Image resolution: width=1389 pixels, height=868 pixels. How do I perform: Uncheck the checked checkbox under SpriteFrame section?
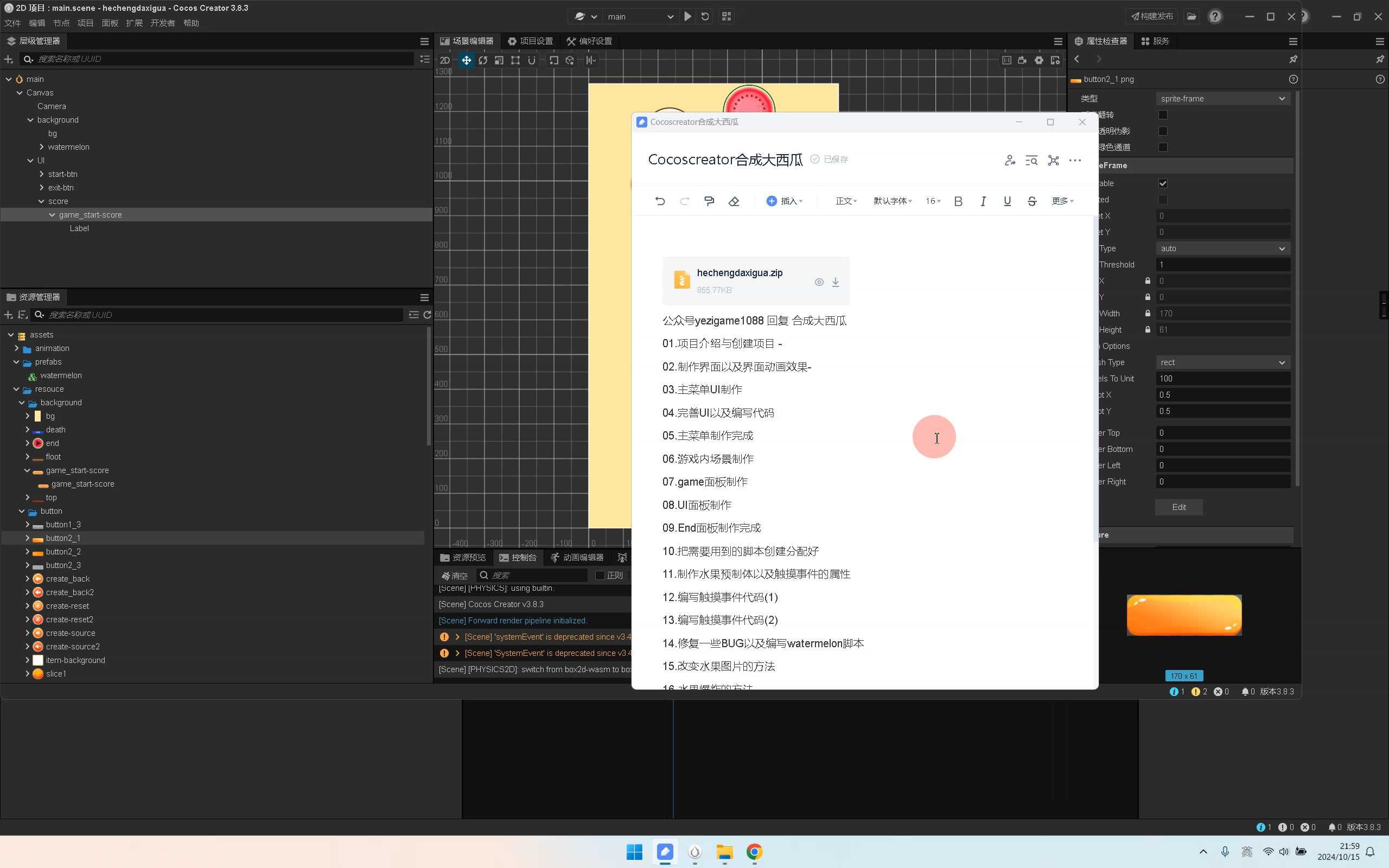coord(1163,183)
